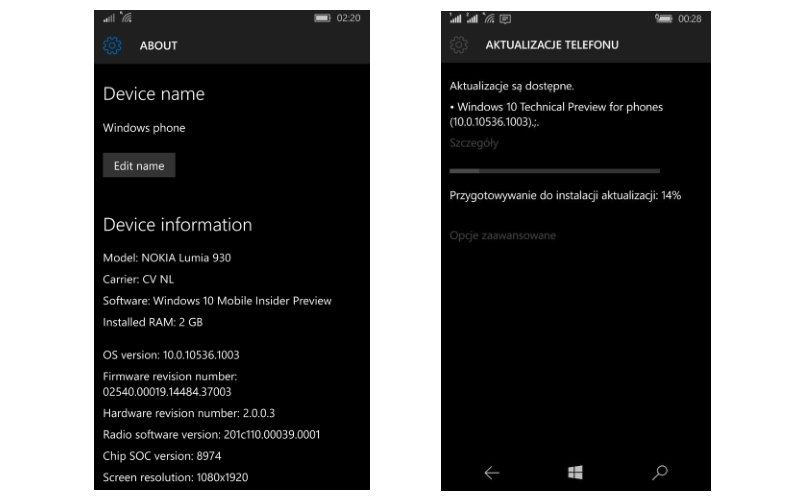The width and height of the screenshot is (800, 500).
Task: Tap the back arrow navigation button
Action: [x=491, y=472]
